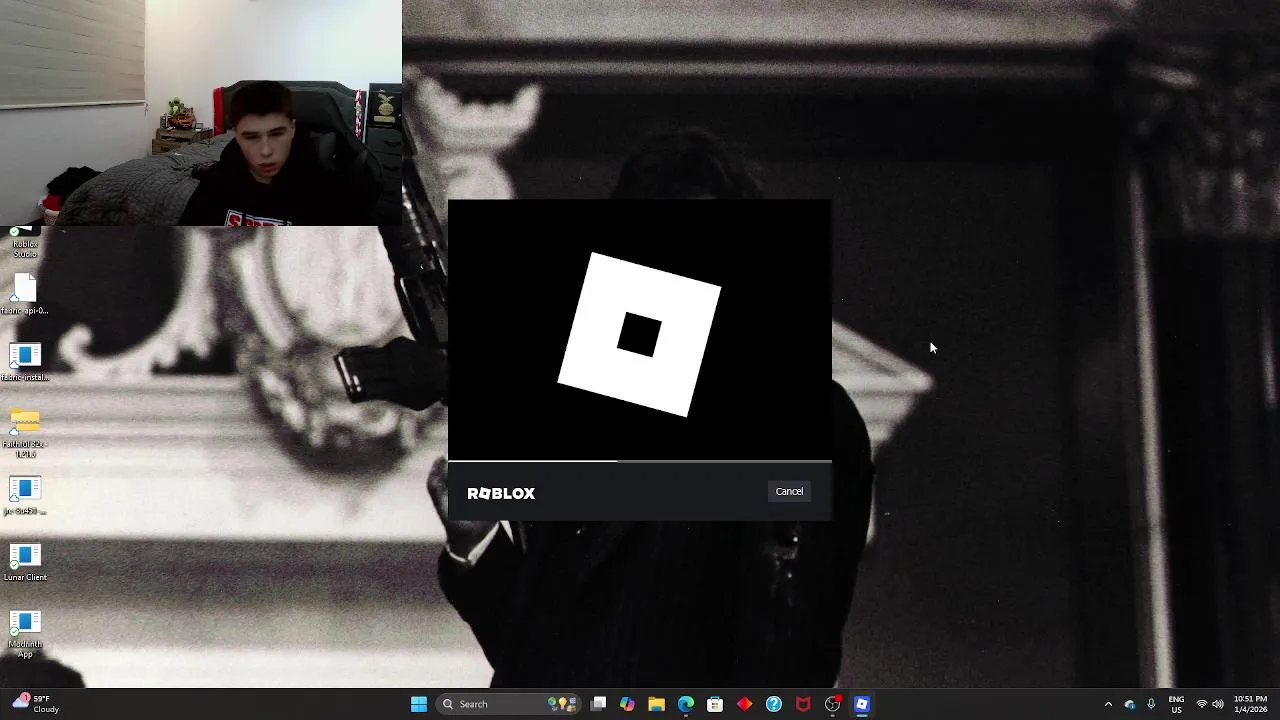Open Task View from taskbar

(x=598, y=704)
